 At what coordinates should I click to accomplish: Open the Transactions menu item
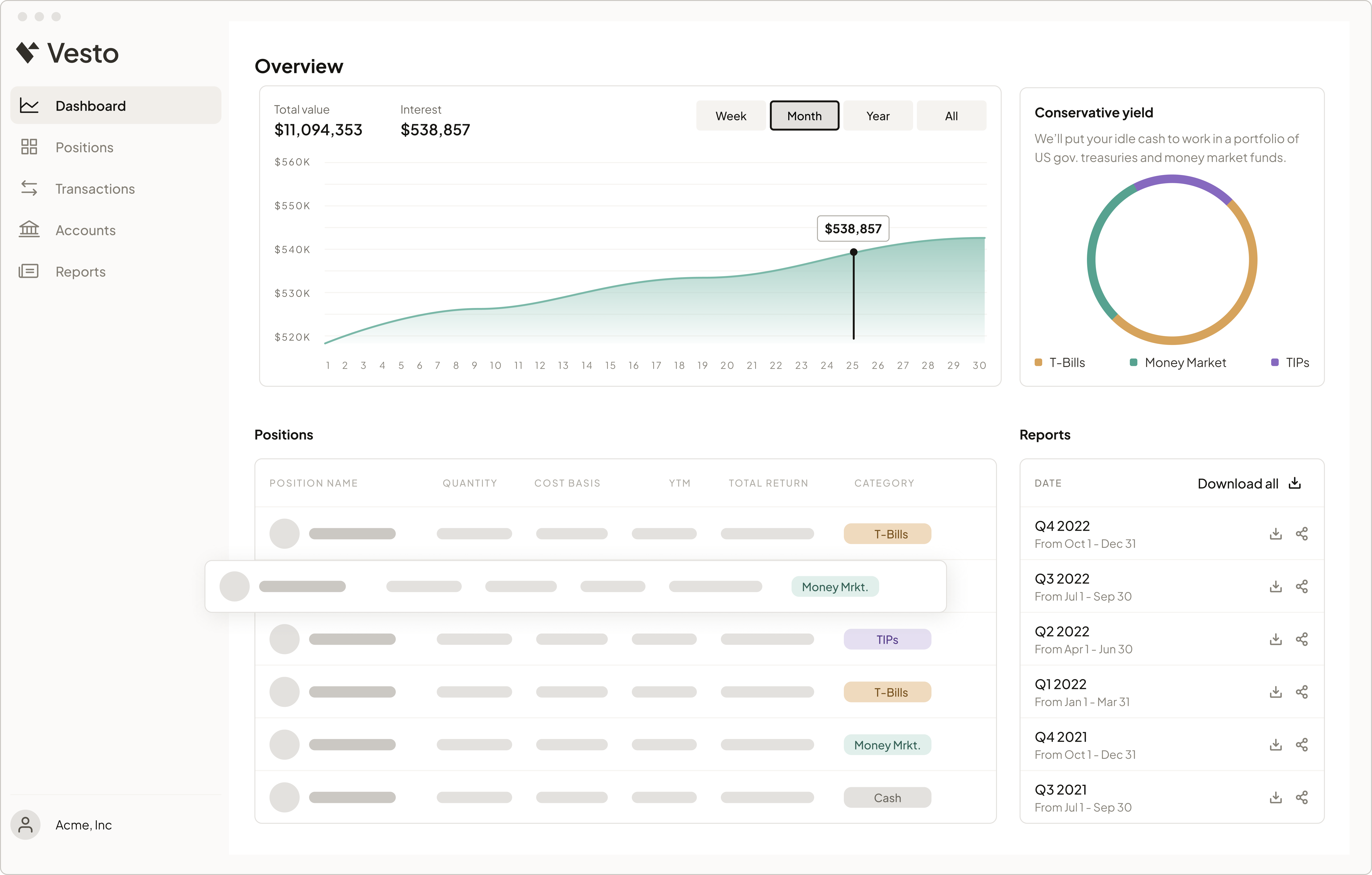pos(95,189)
